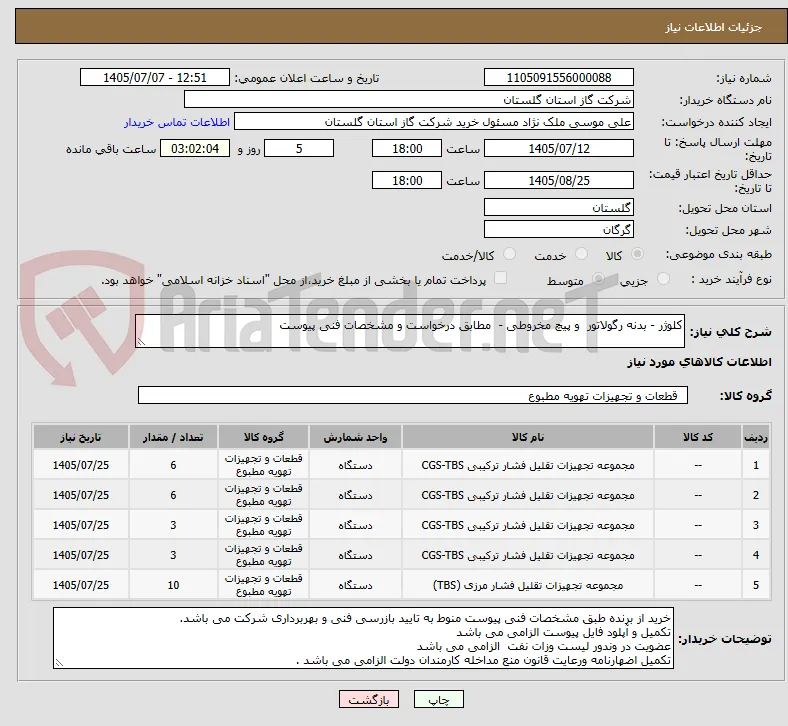The height and width of the screenshot is (726, 788).
Task: Click the buyer notes text area
Action: pos(363,638)
